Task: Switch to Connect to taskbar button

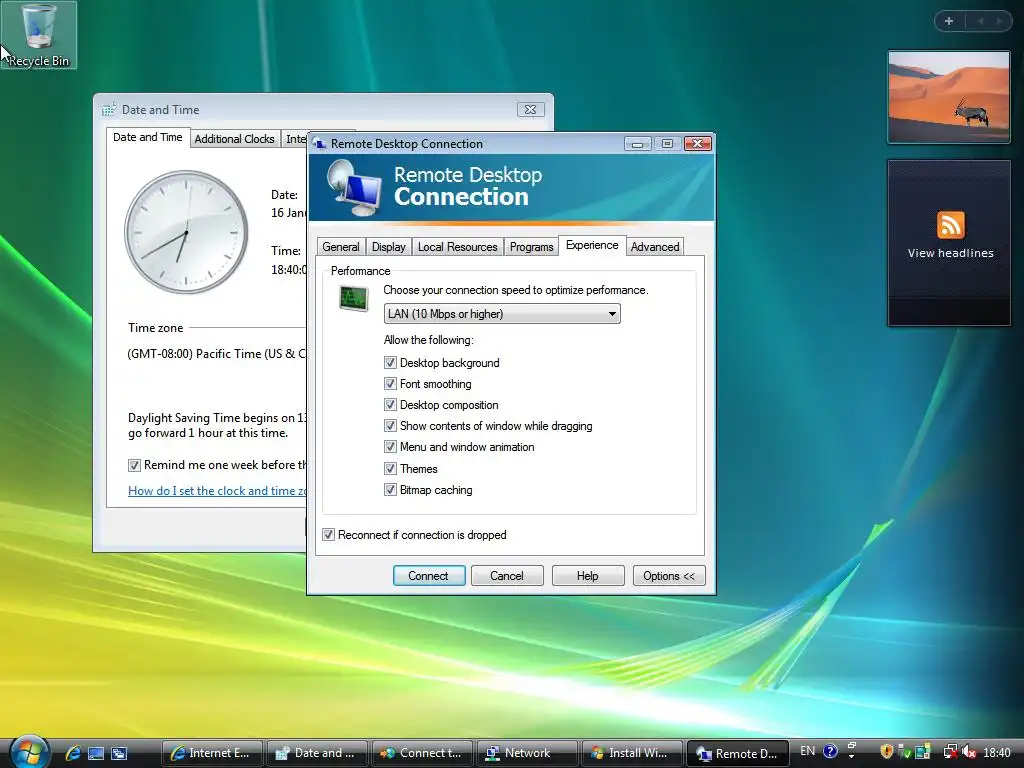Action: click(x=422, y=753)
